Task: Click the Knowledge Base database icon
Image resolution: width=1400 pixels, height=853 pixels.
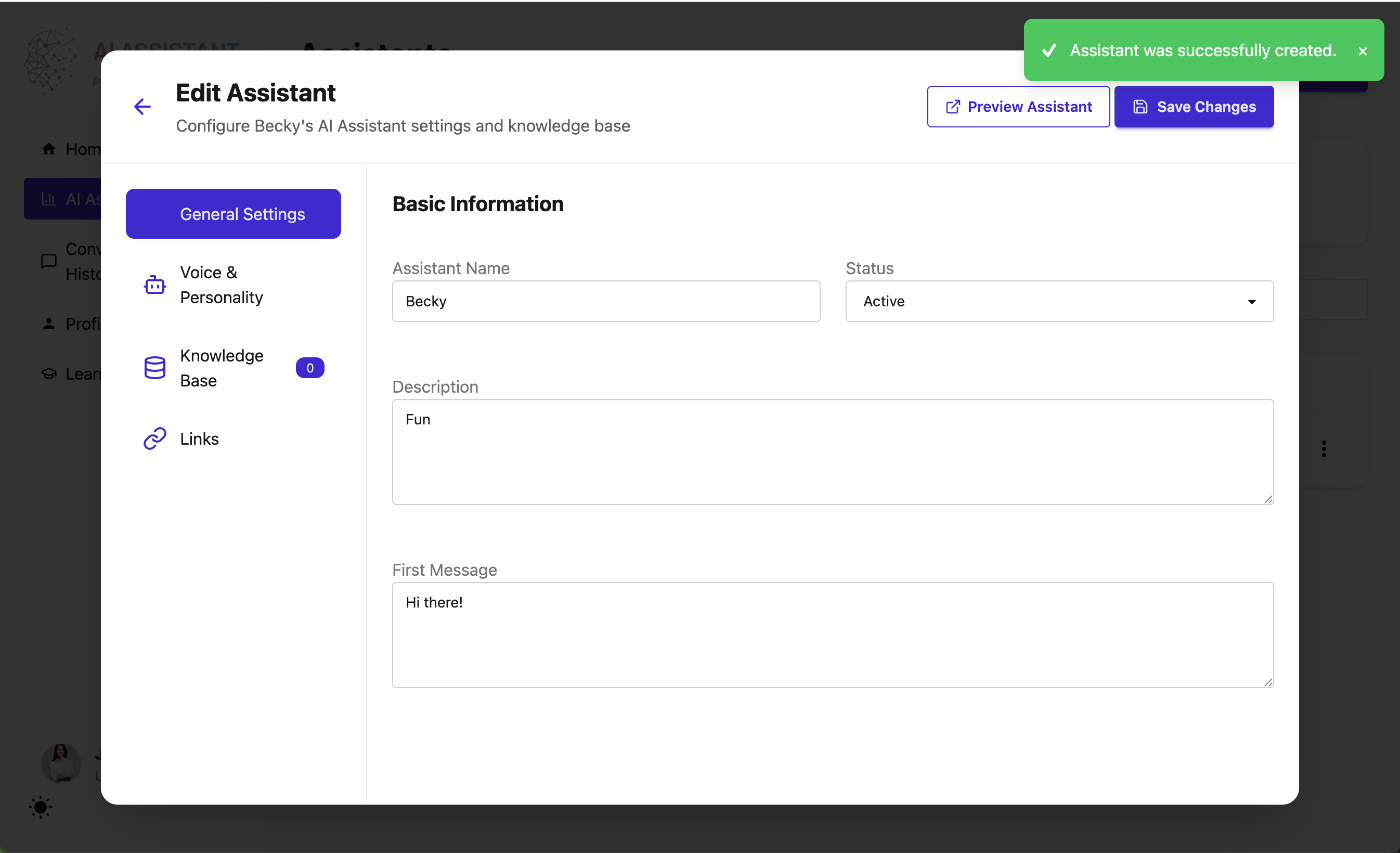Action: pos(154,368)
